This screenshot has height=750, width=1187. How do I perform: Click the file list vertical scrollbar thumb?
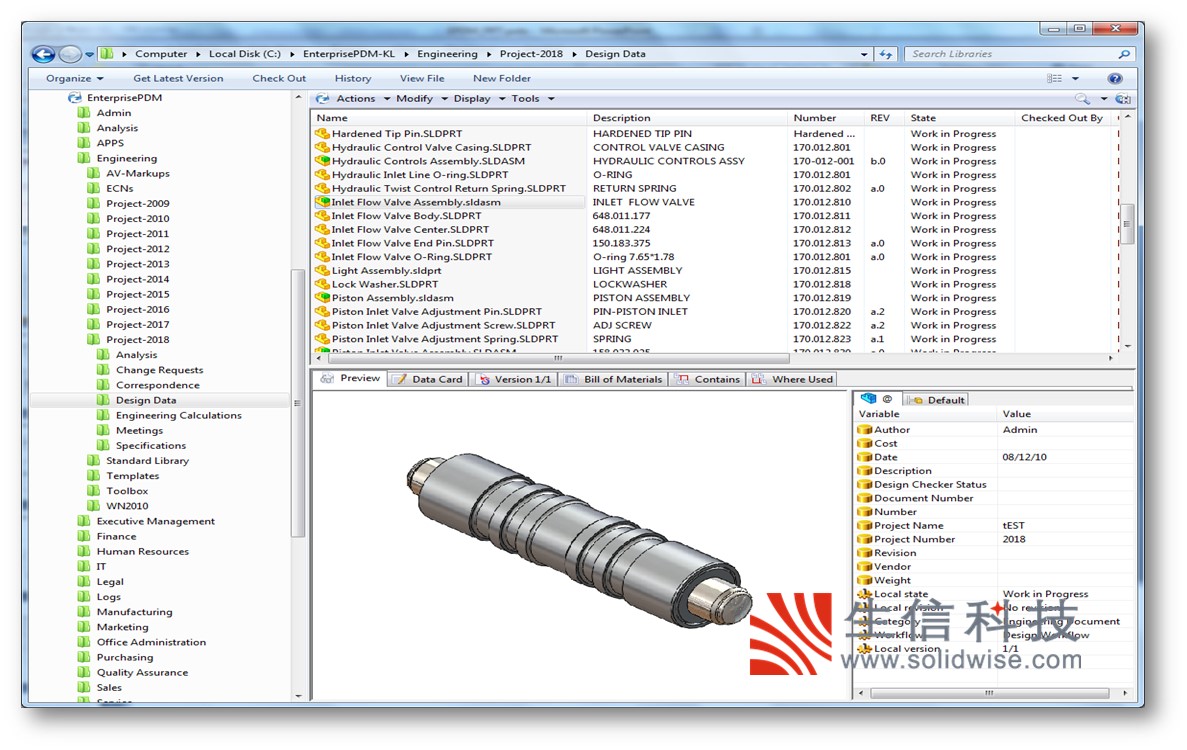pyautogui.click(x=1127, y=224)
